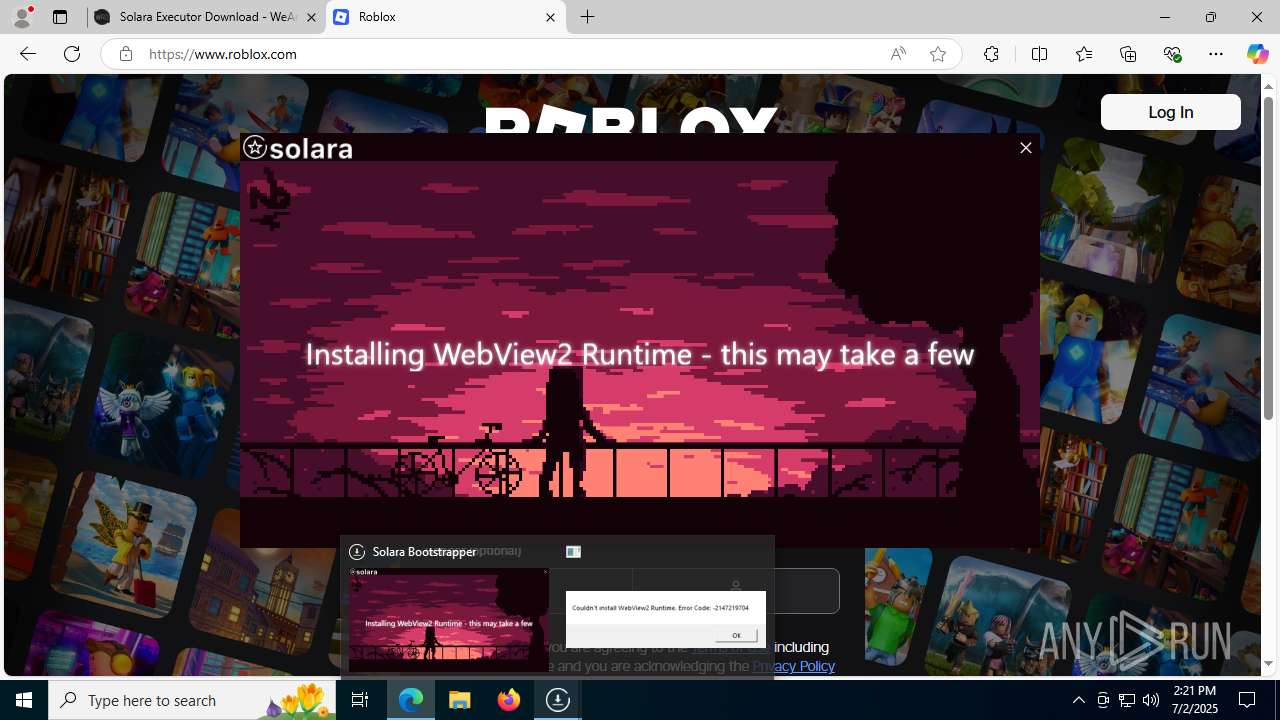The width and height of the screenshot is (1280, 720).
Task: Open the Extensions menu
Action: tap(991, 54)
